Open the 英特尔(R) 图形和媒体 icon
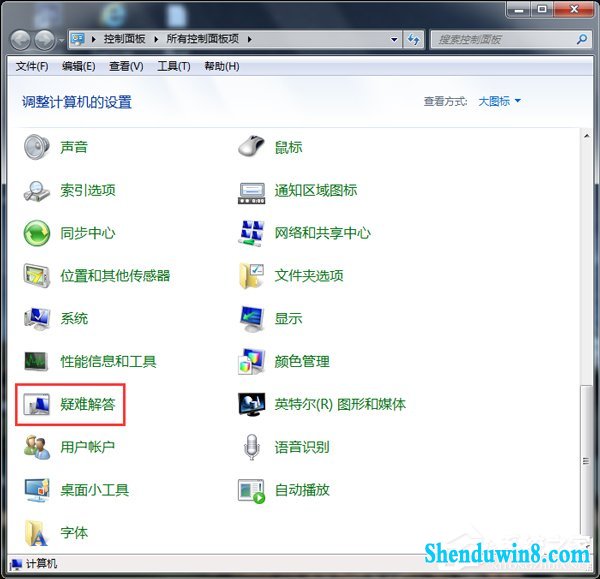Screen dimensions: 600x579 click(x=251, y=404)
